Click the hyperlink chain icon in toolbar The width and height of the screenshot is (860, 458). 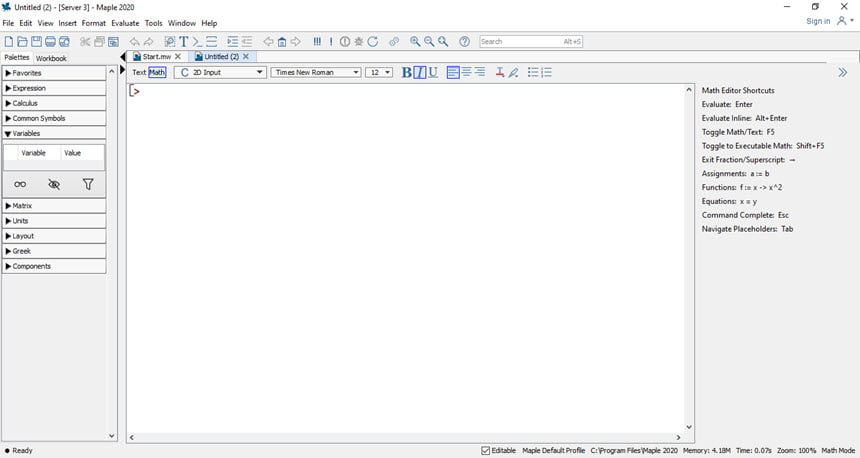click(394, 42)
